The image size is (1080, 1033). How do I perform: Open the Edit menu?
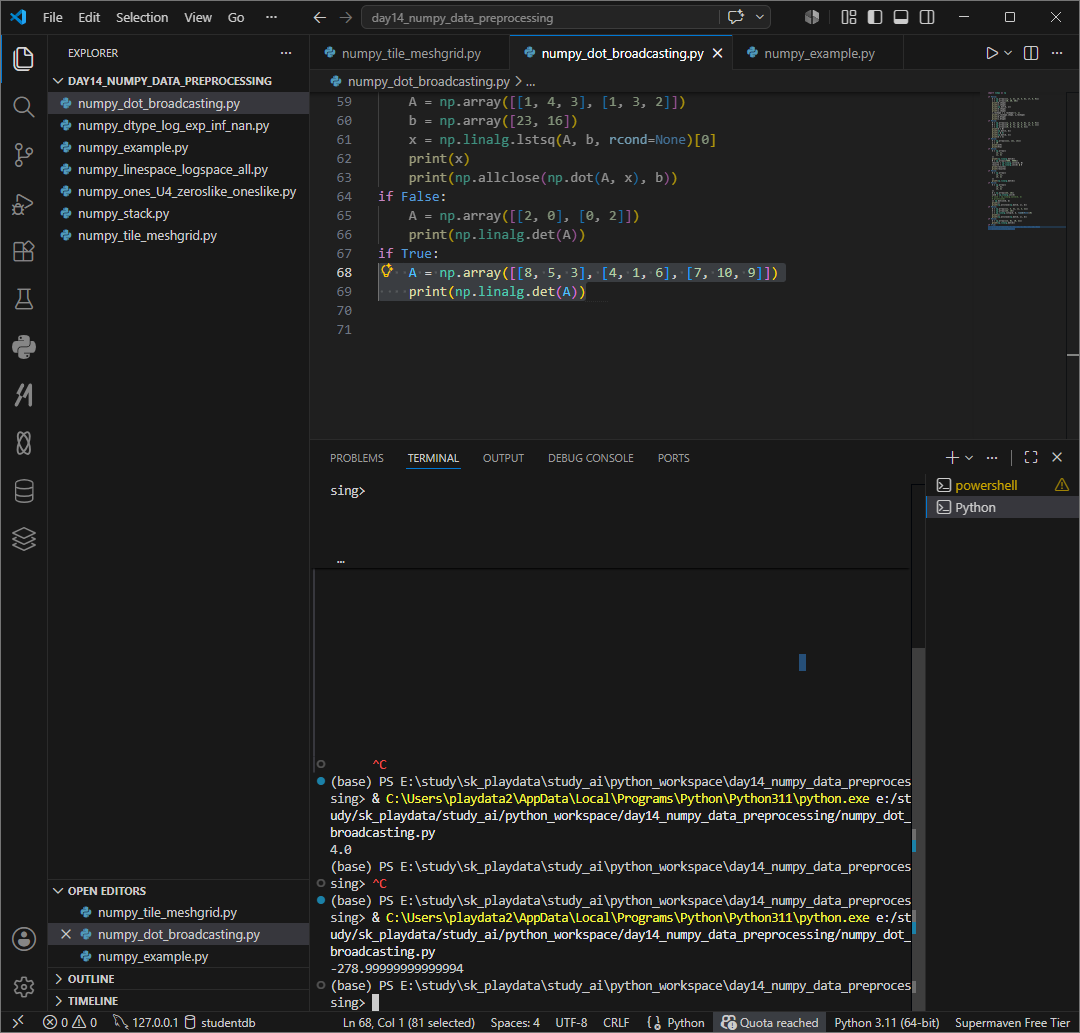point(89,17)
